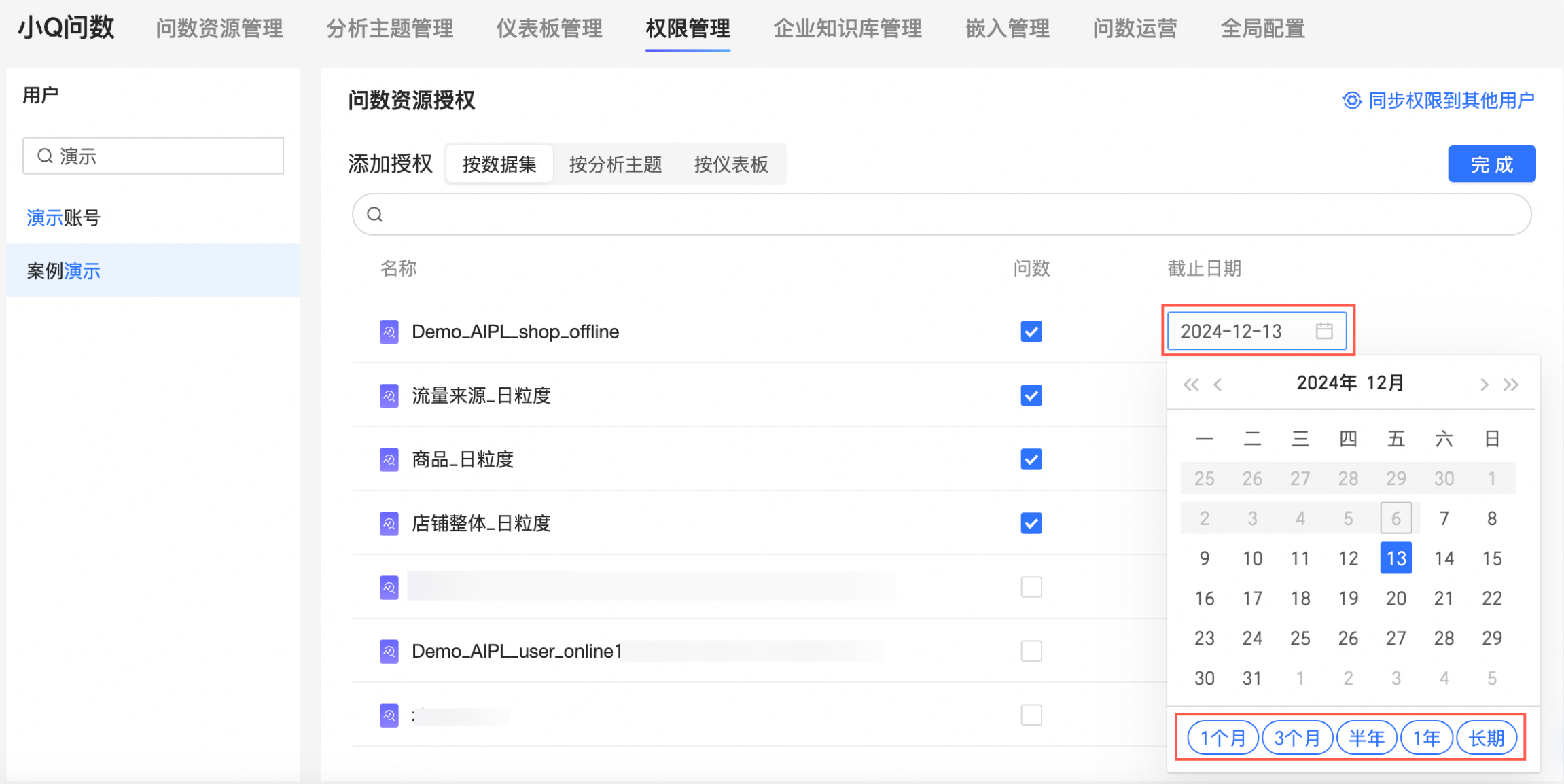Click dataset icon beside 商品_日粒度
The width and height of the screenshot is (1564, 784).
point(389,460)
